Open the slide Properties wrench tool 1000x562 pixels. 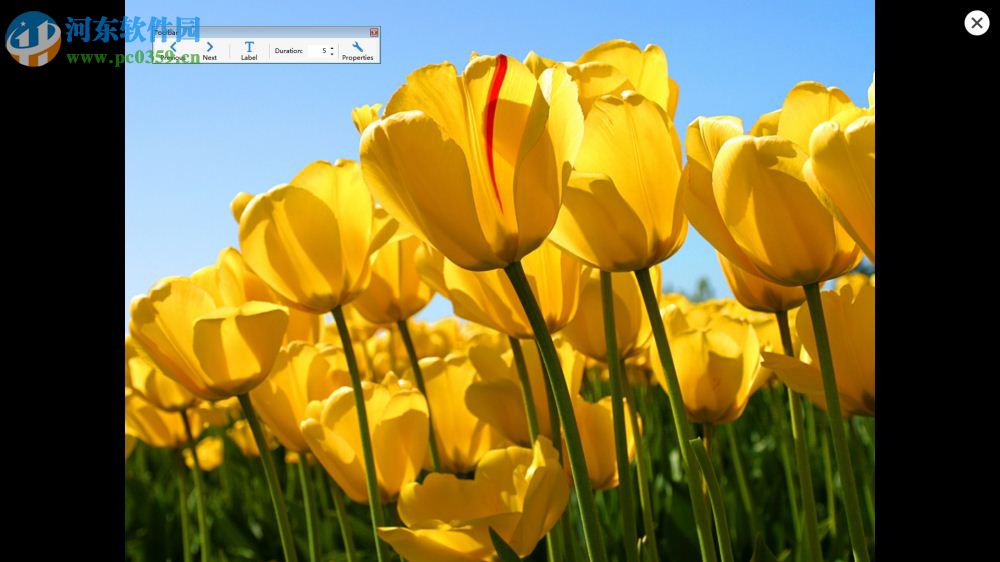point(357,51)
